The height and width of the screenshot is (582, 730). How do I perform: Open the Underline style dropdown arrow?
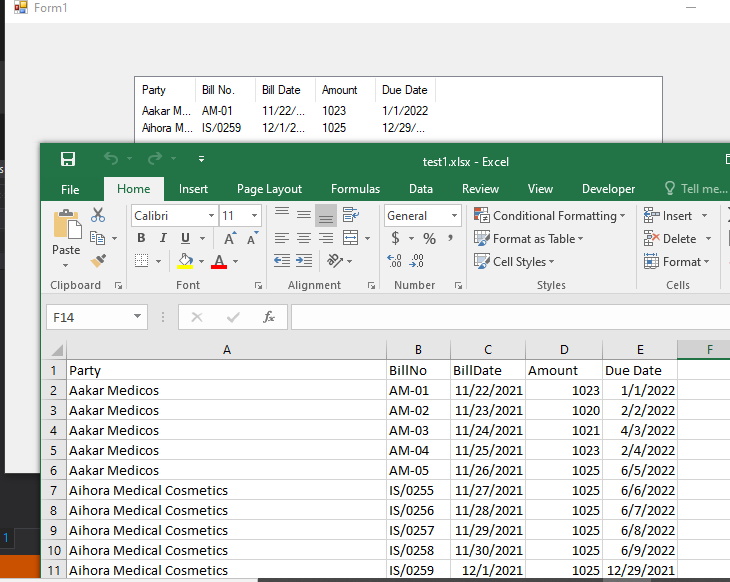[203, 238]
